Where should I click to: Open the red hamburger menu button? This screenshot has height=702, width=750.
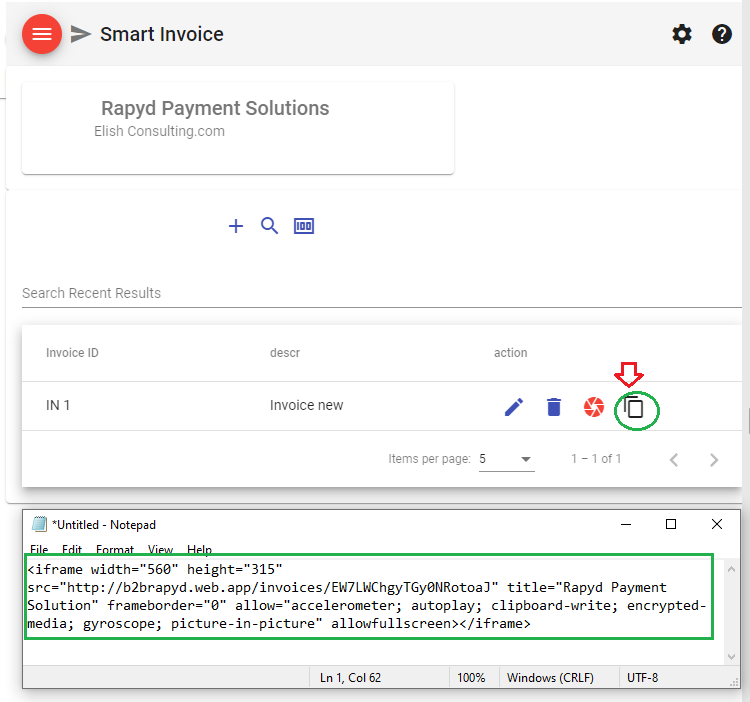[x=42, y=34]
